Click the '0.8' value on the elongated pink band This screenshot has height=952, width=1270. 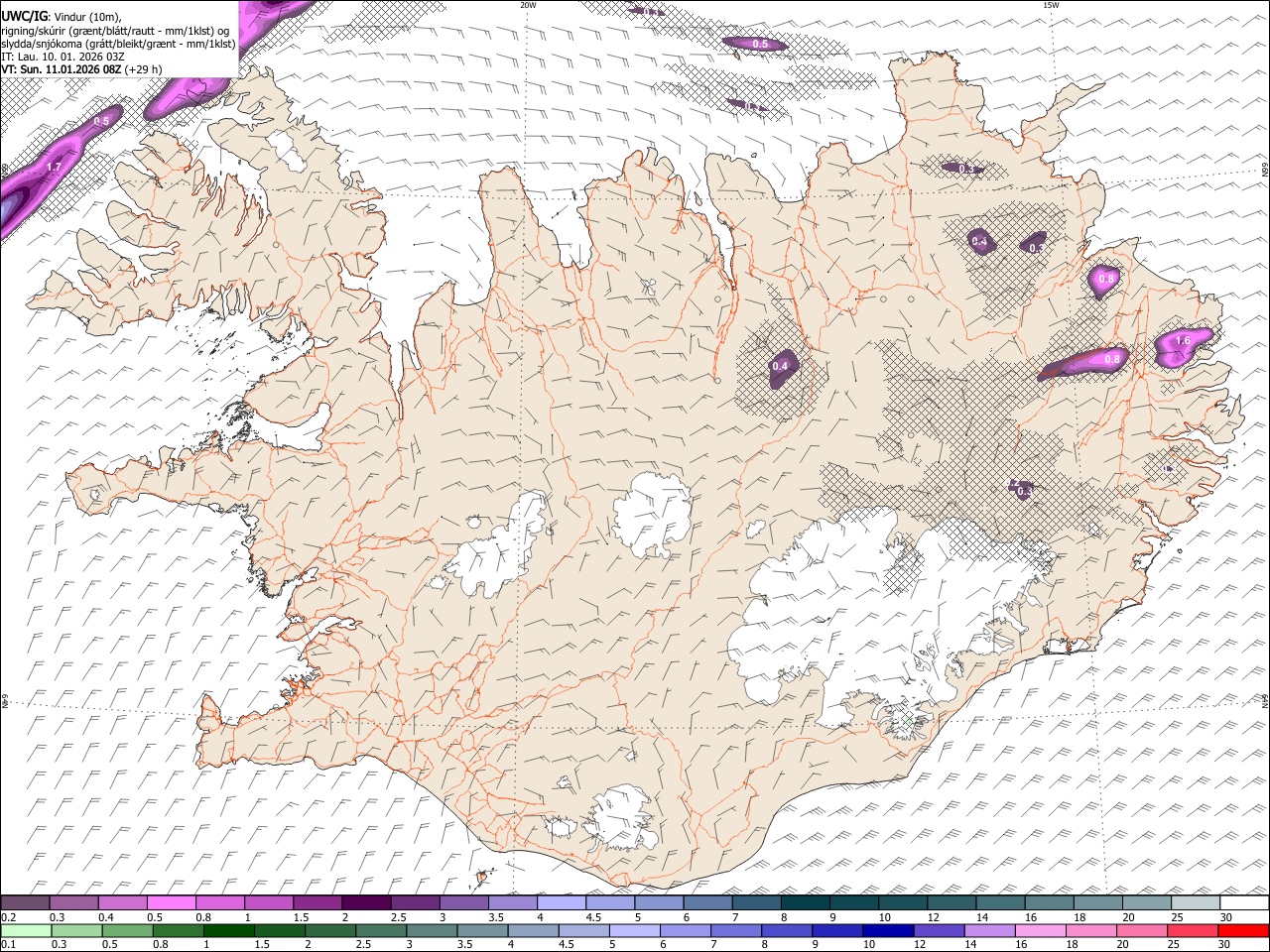[x=1112, y=359]
